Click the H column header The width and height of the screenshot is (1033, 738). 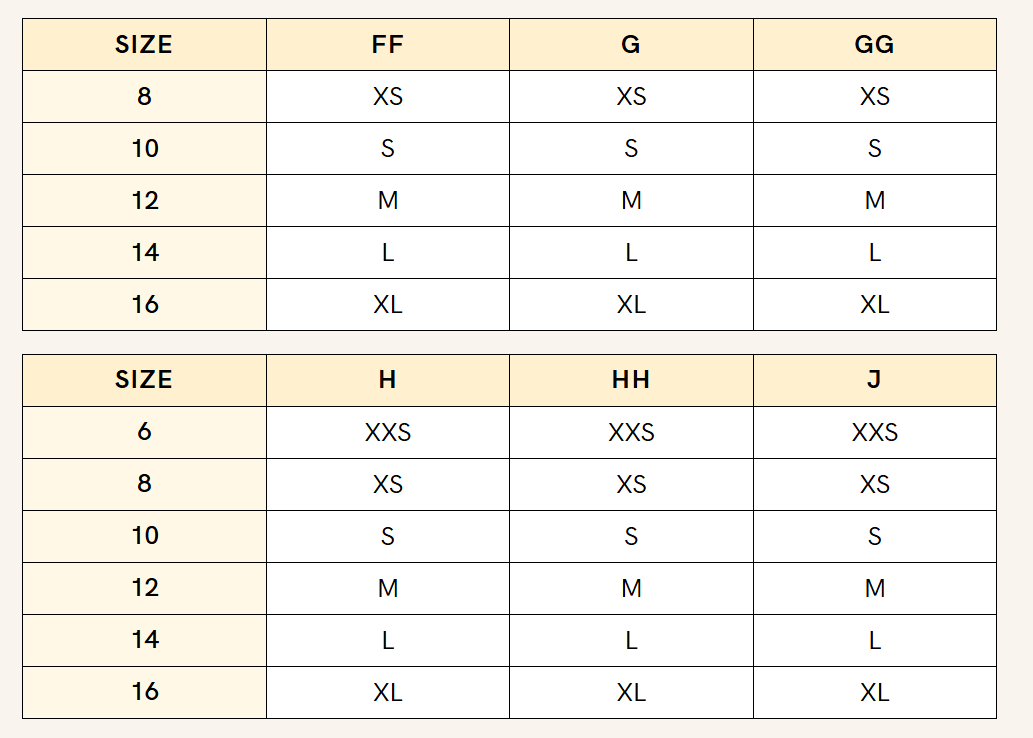pos(387,380)
